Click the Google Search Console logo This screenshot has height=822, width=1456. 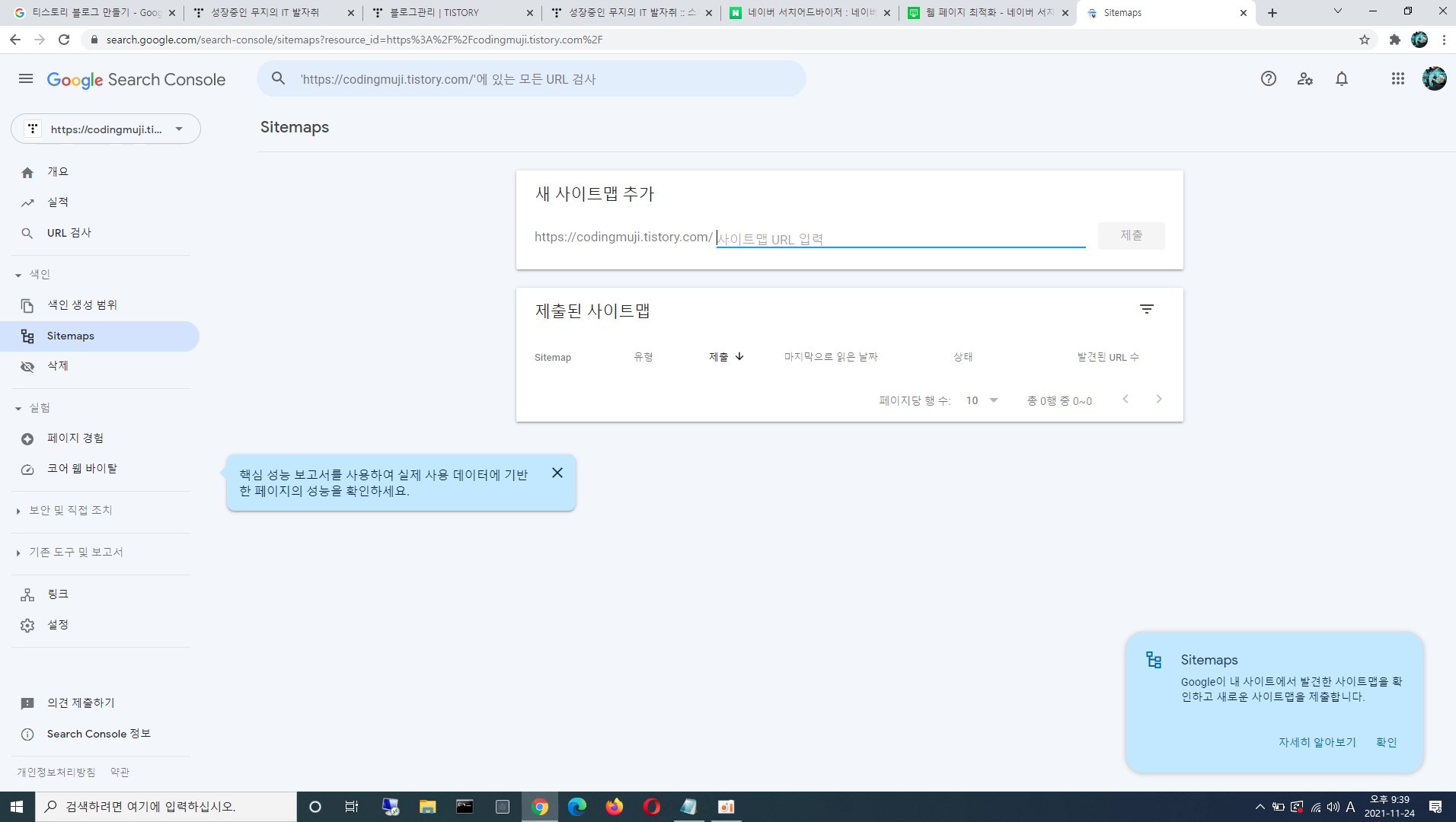pyautogui.click(x=136, y=79)
